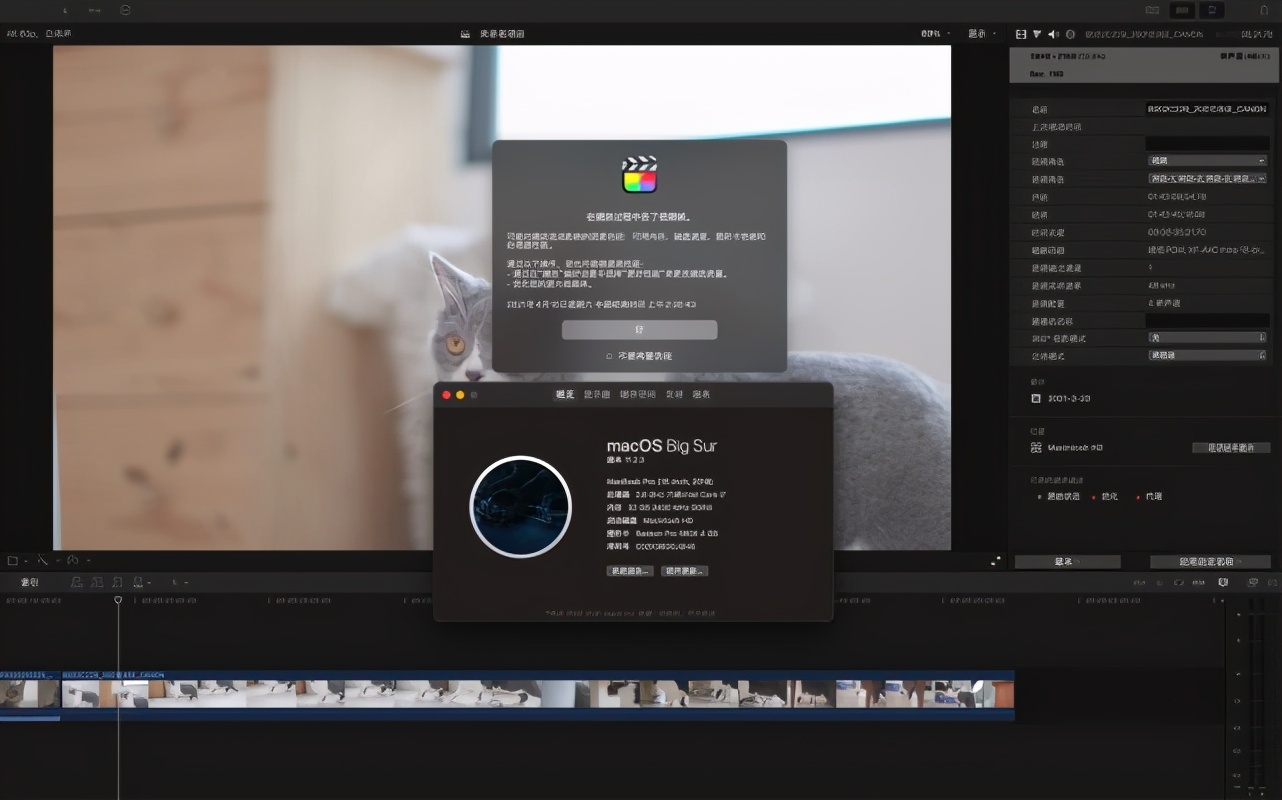Click the timeline playhead marker
The height and width of the screenshot is (800, 1282).
point(118,600)
